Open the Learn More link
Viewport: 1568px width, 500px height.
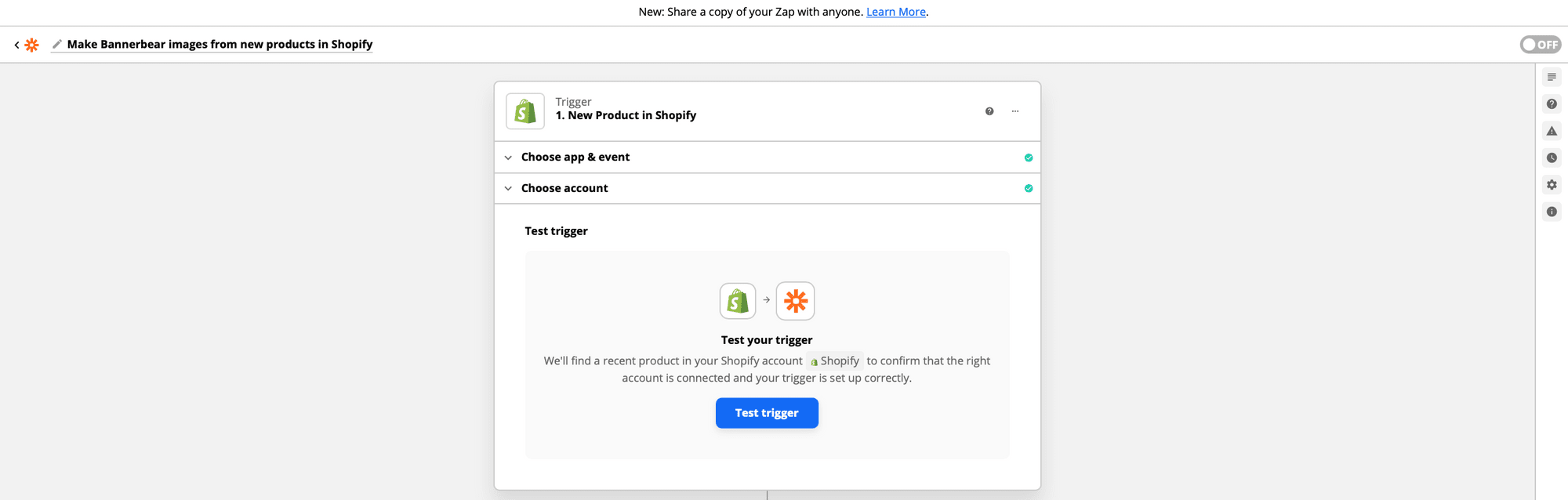click(x=895, y=12)
